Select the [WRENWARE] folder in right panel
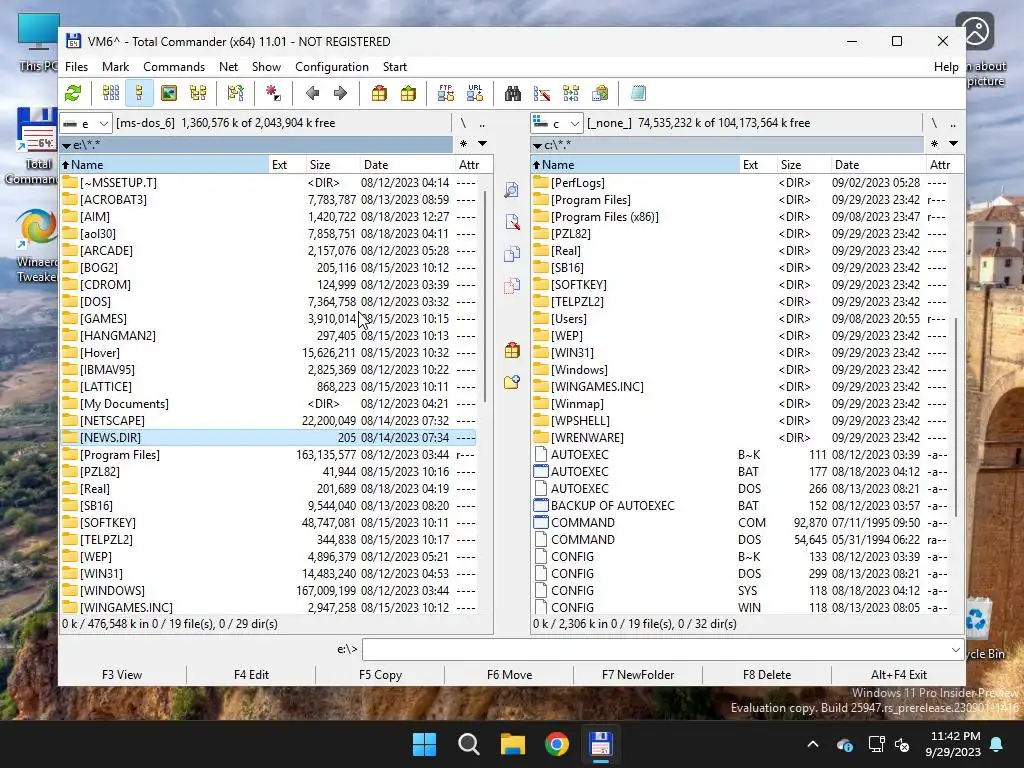This screenshot has height=768, width=1024. [741, 438]
